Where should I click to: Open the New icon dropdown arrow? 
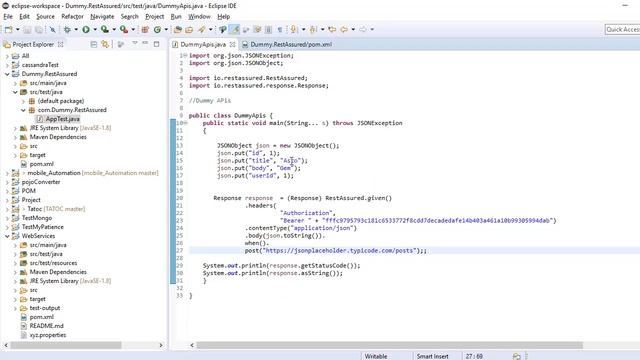click(18, 29)
